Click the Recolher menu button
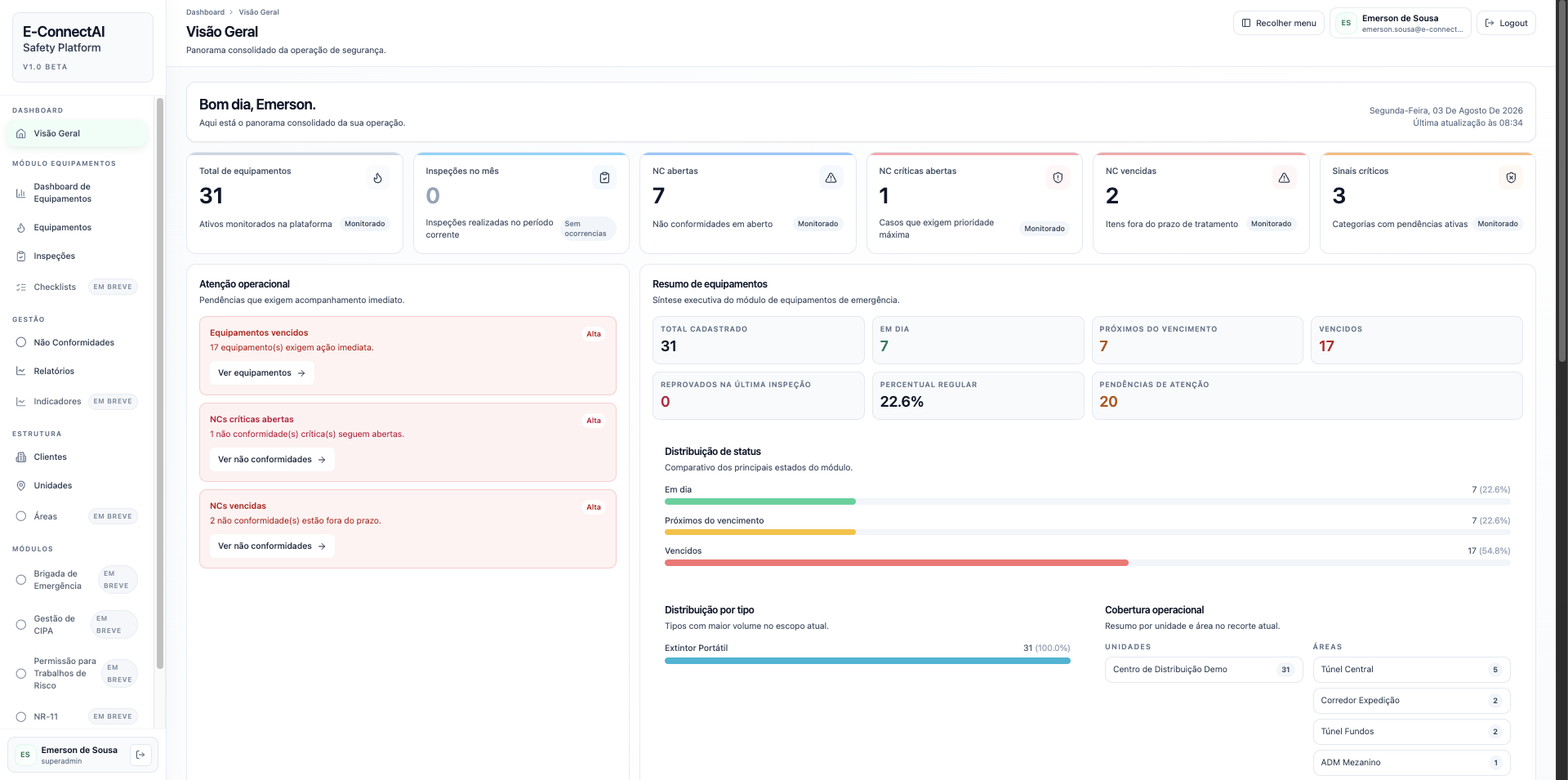 (1278, 23)
